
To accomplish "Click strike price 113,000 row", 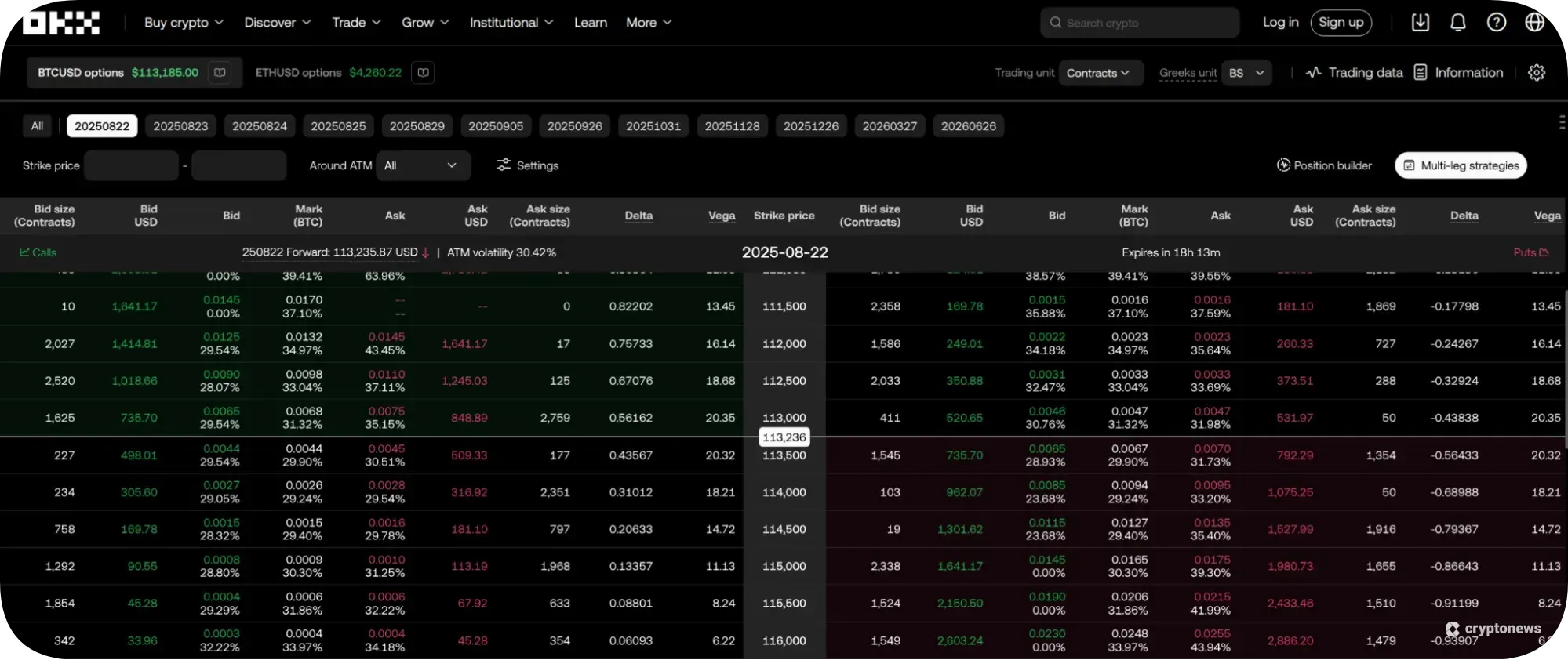I will pyautogui.click(x=784, y=418).
